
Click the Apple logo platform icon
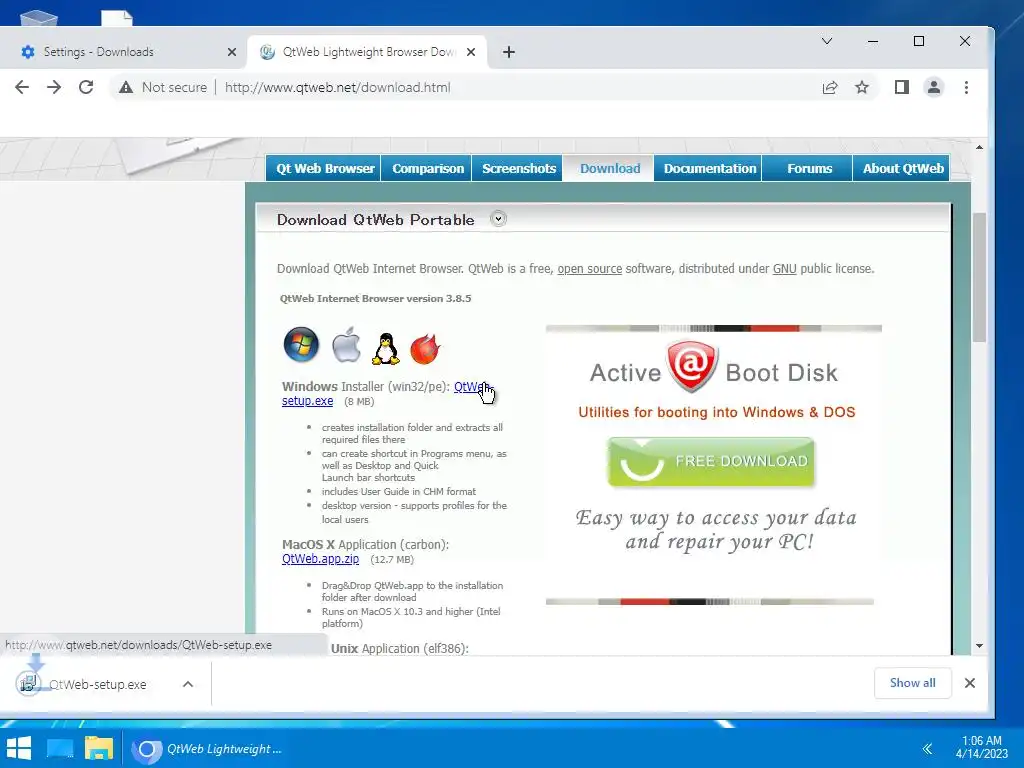(x=346, y=345)
